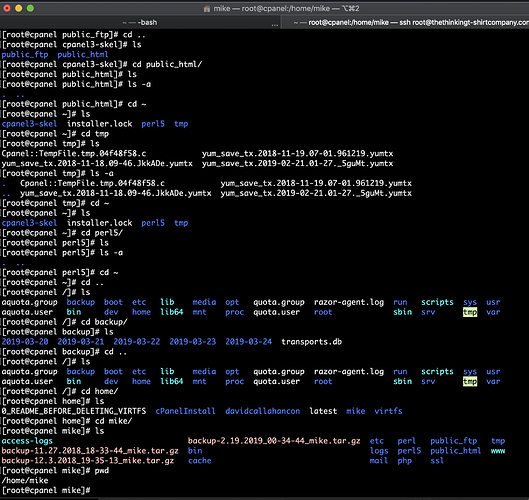Click the final command prompt line
Viewport: 529px width, 500px height.
[46, 491]
